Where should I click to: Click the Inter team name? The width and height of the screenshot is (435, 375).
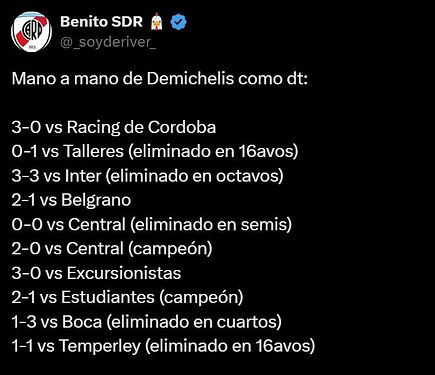click(83, 176)
